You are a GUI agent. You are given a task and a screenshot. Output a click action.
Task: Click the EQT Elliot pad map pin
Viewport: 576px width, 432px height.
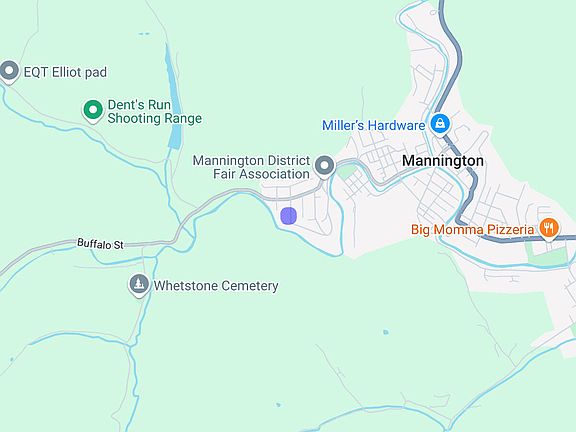click(9, 71)
